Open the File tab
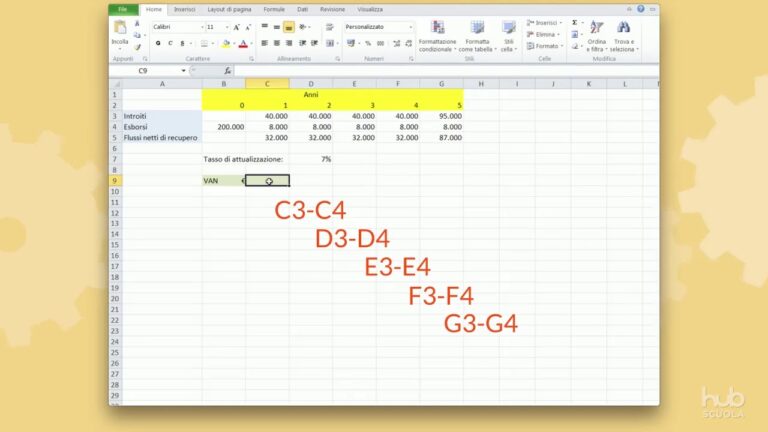The height and width of the screenshot is (432, 768). point(123,9)
